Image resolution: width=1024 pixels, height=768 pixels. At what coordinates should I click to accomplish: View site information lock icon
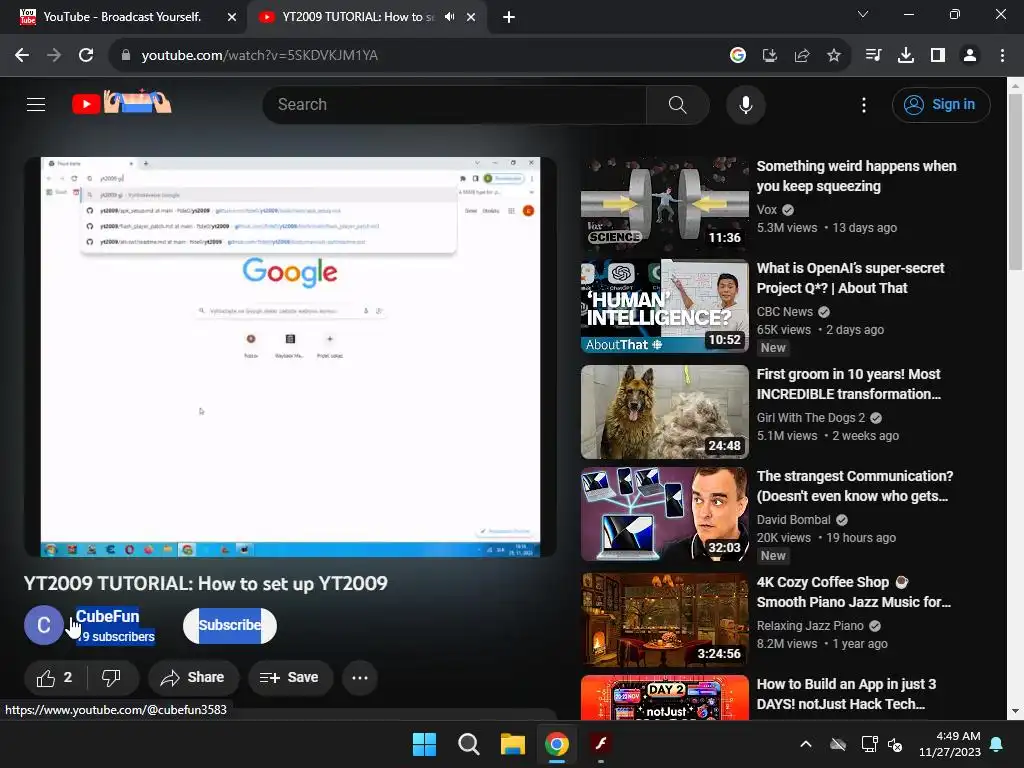(x=126, y=56)
